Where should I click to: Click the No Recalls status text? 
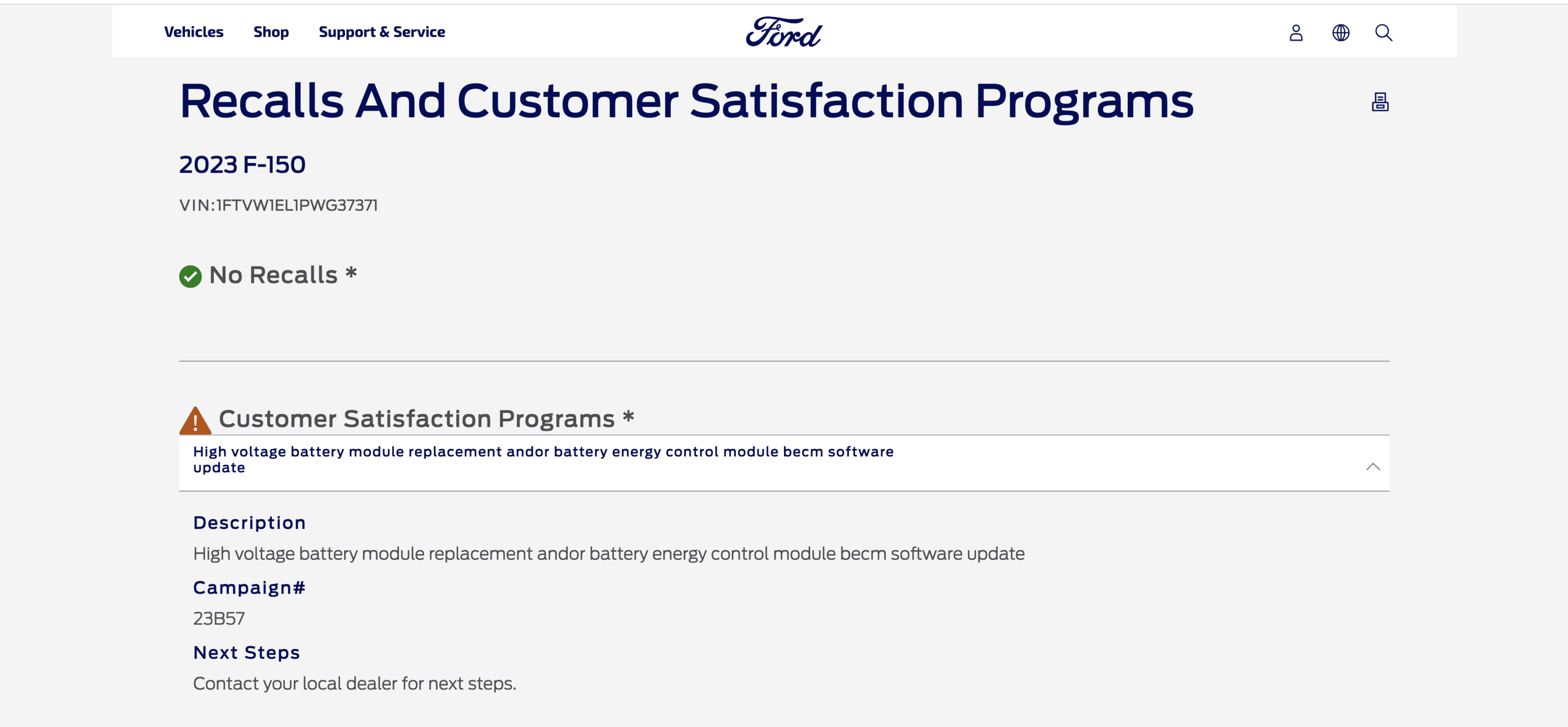point(273,275)
